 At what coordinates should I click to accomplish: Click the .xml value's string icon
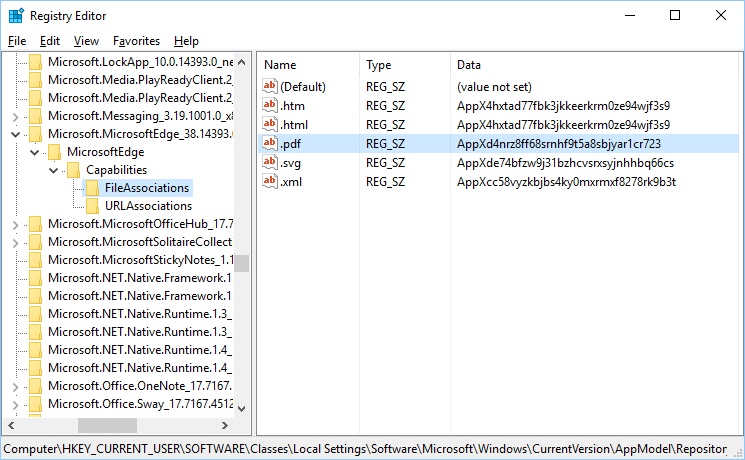pyautogui.click(x=269, y=181)
